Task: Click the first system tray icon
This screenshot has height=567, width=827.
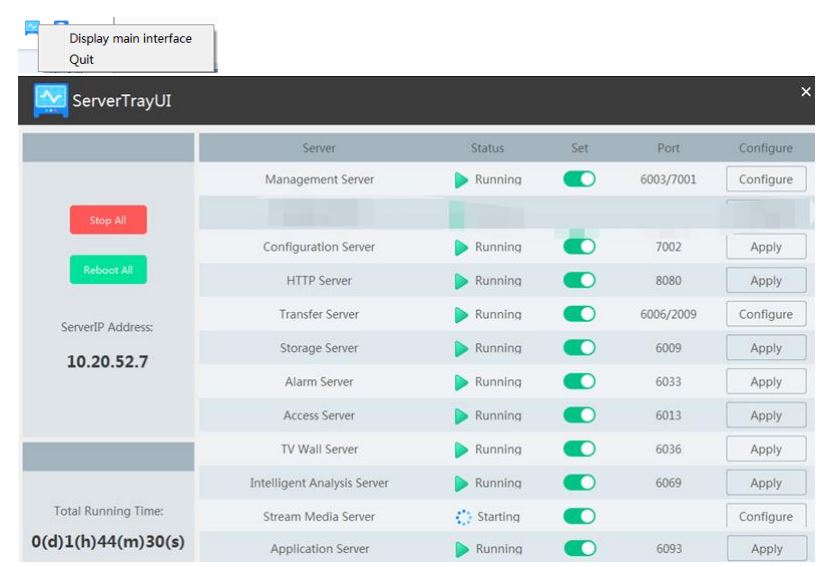Action: pyautogui.click(x=32, y=27)
